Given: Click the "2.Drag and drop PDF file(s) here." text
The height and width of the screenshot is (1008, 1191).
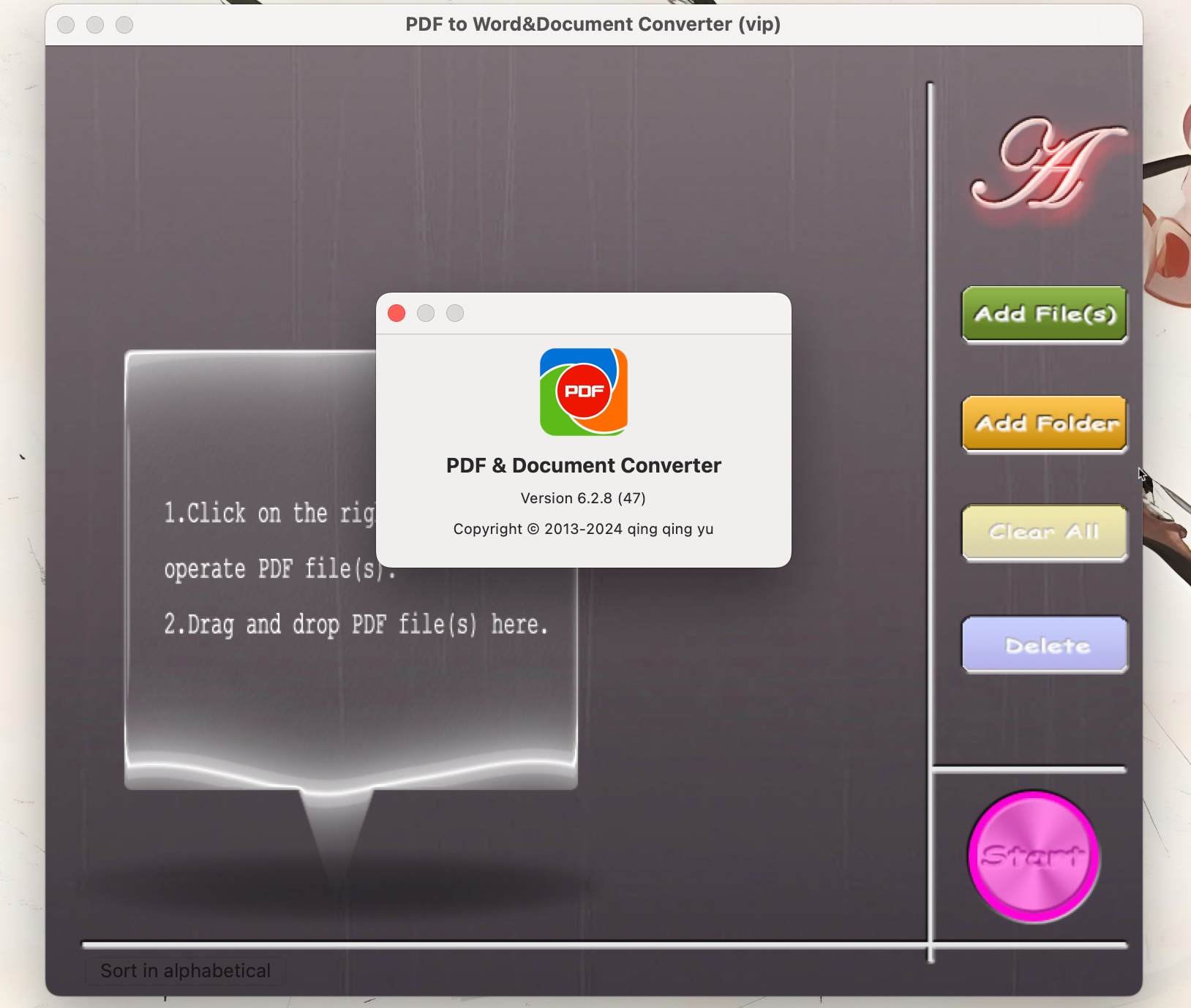Looking at the screenshot, I should (x=356, y=625).
